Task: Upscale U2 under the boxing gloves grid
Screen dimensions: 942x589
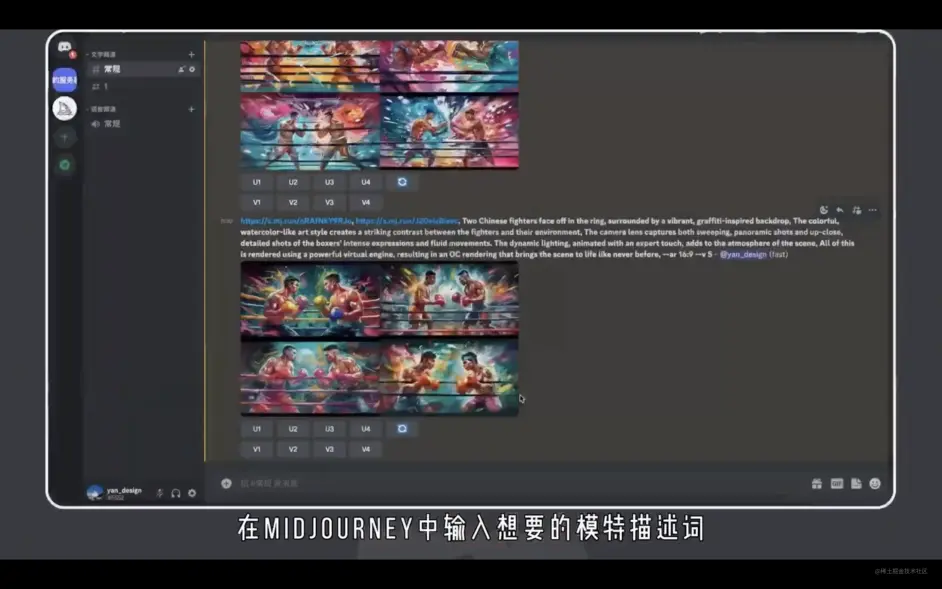Action: point(293,429)
